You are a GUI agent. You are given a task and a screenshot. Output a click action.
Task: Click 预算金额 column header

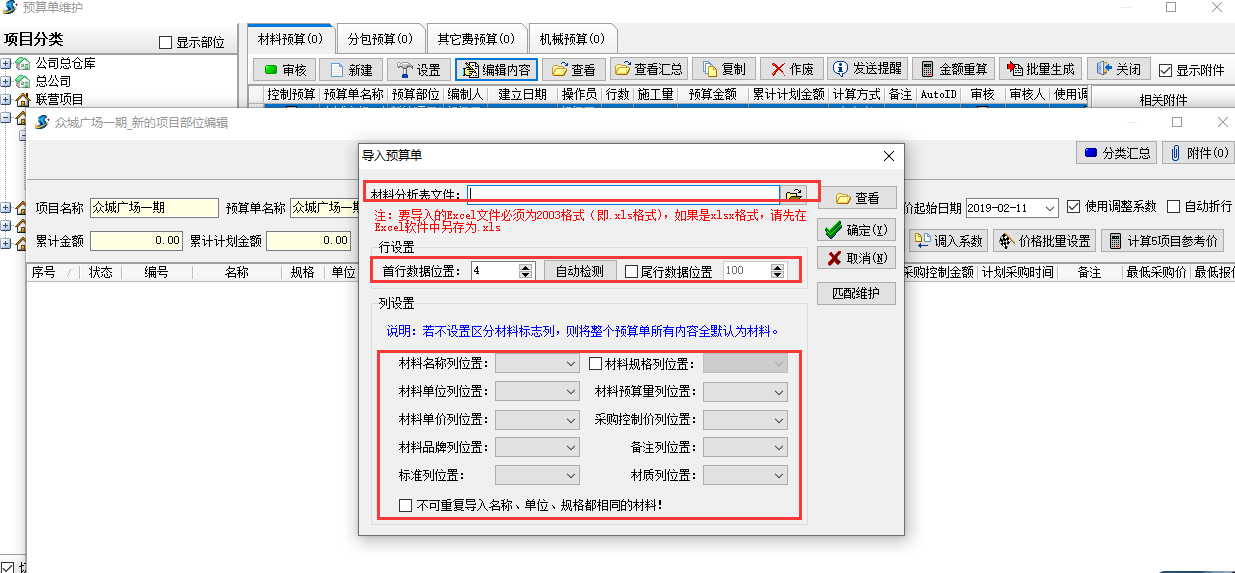[713, 94]
